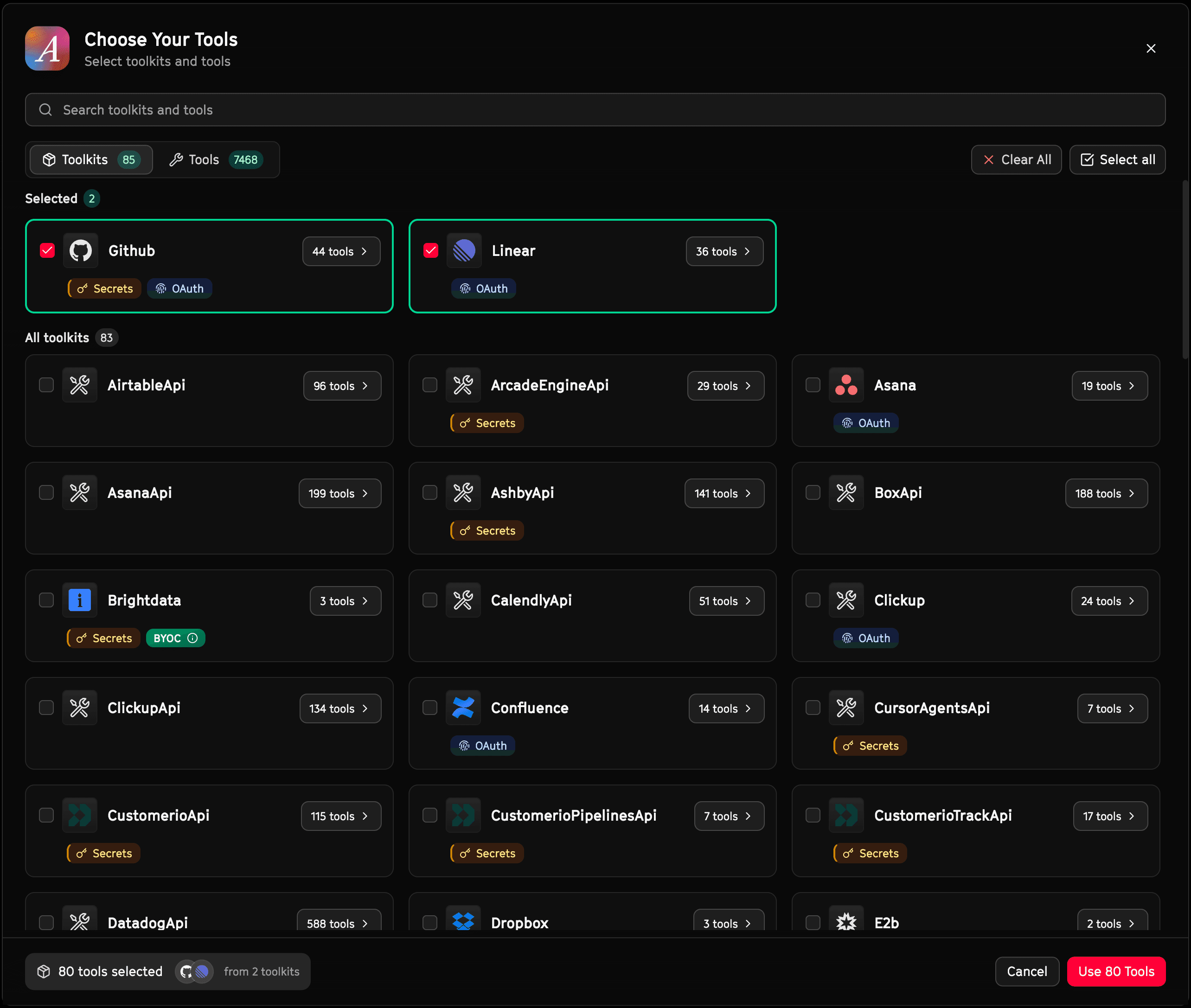This screenshot has height=1008, width=1191.
Task: Click the Linear logo icon
Action: (464, 251)
